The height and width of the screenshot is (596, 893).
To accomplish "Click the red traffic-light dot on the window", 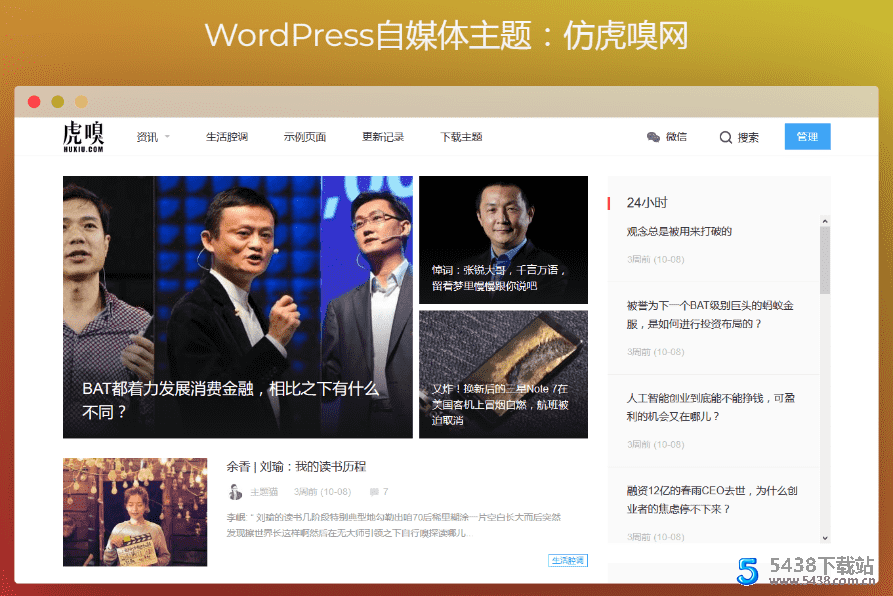I will click(x=34, y=101).
